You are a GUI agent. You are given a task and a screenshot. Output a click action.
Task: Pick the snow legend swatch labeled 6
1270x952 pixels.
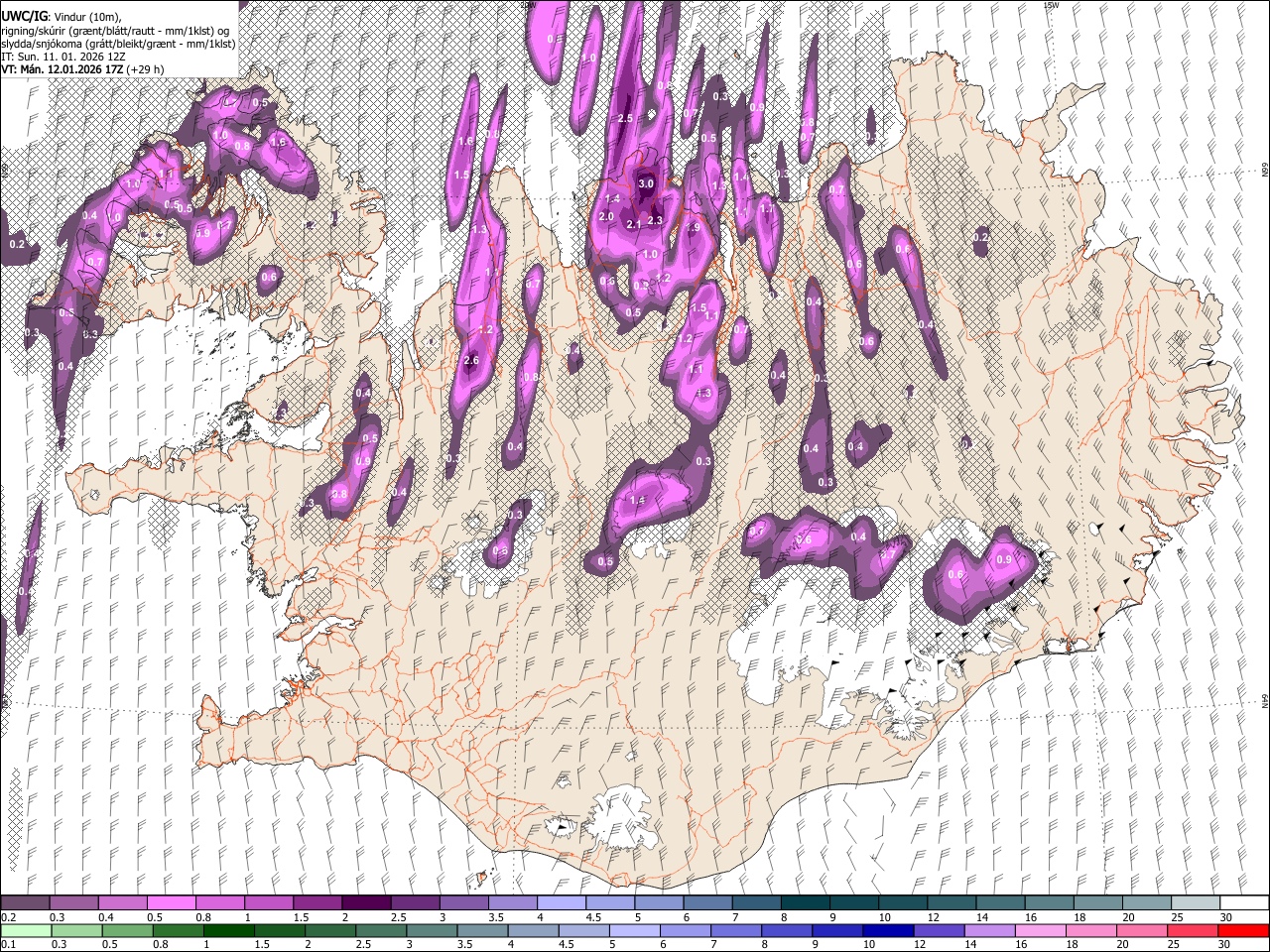pos(708,902)
